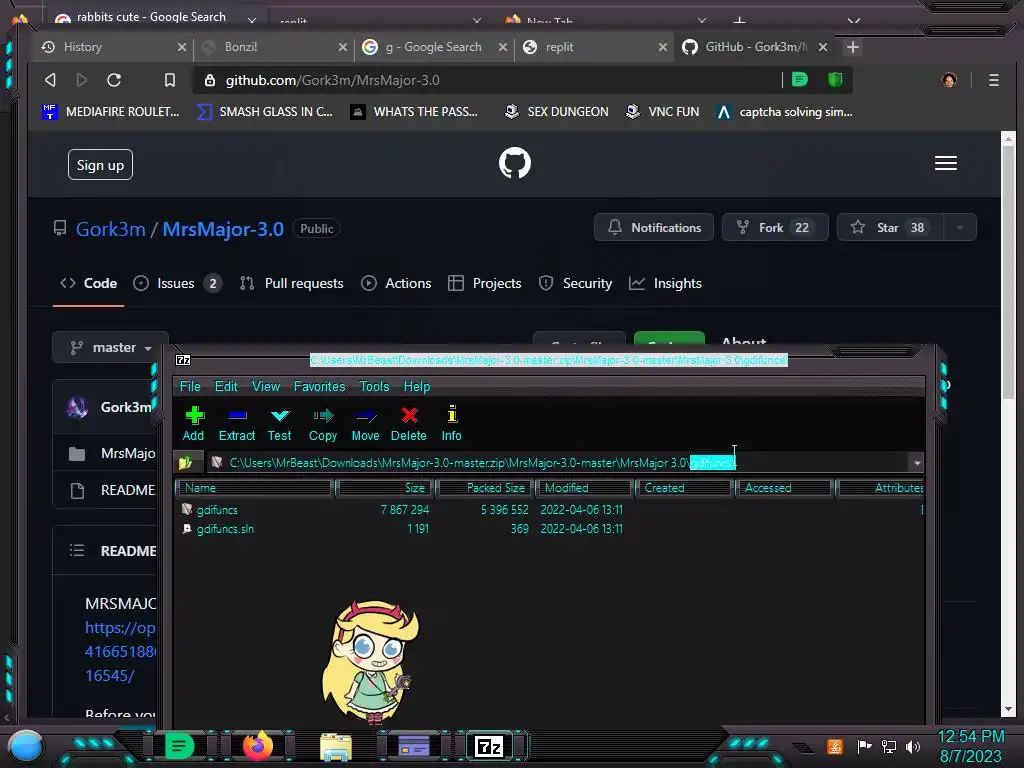The height and width of the screenshot is (768, 1024).
Task: Click the red Delete icon in 7-Zip
Action: tap(409, 415)
